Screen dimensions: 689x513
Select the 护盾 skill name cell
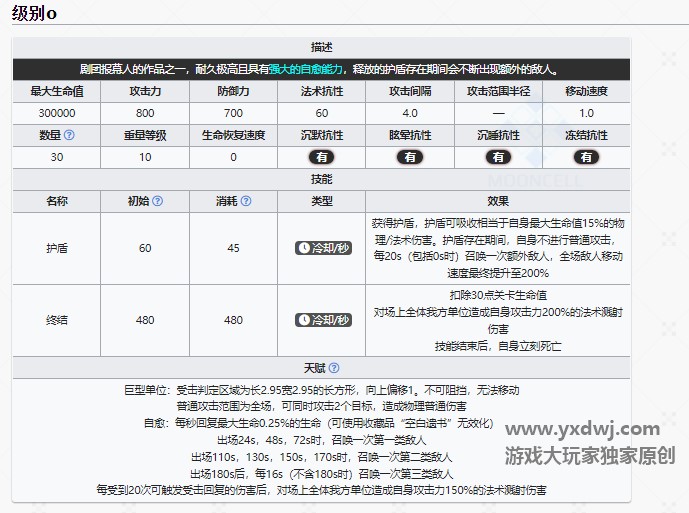(x=57, y=248)
